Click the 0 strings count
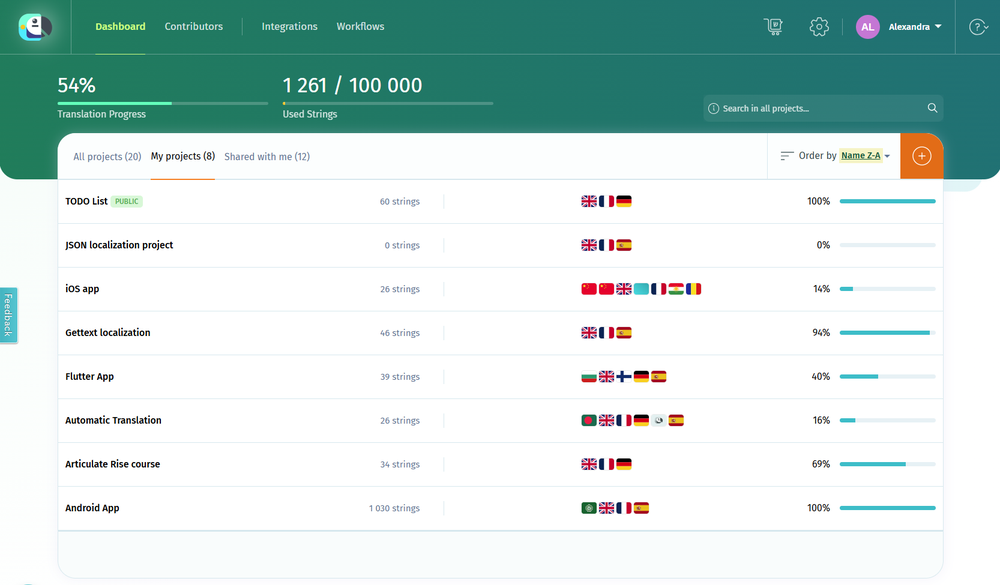The image size is (1000, 585). [x=402, y=246]
